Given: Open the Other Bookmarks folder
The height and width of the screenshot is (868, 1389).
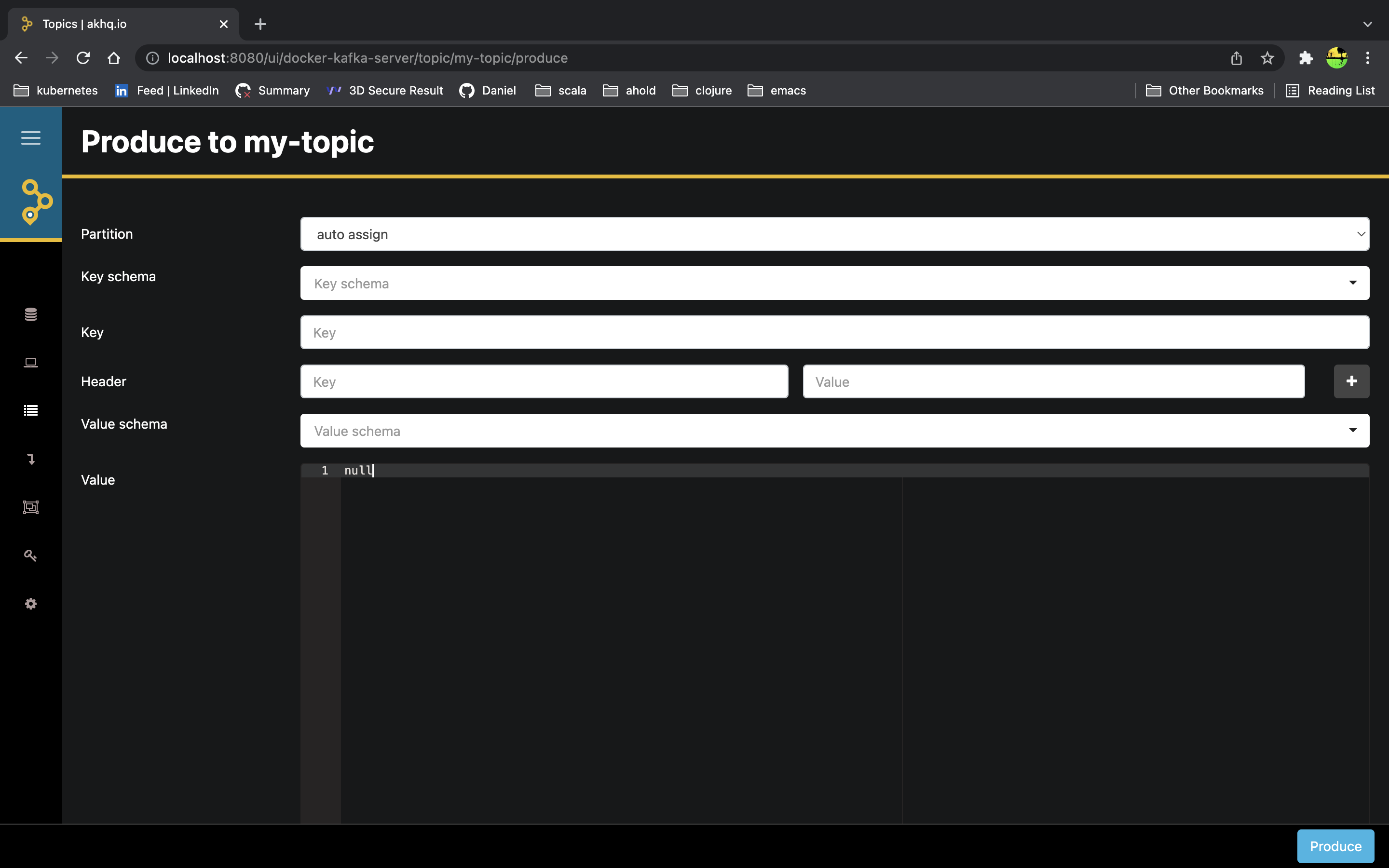Looking at the screenshot, I should [1205, 91].
